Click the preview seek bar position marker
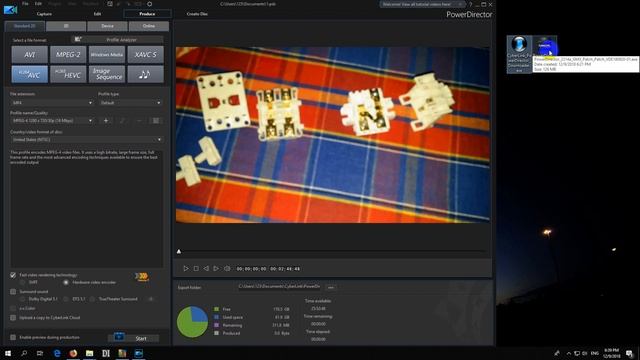This screenshot has width=640, height=360. click(x=179, y=251)
